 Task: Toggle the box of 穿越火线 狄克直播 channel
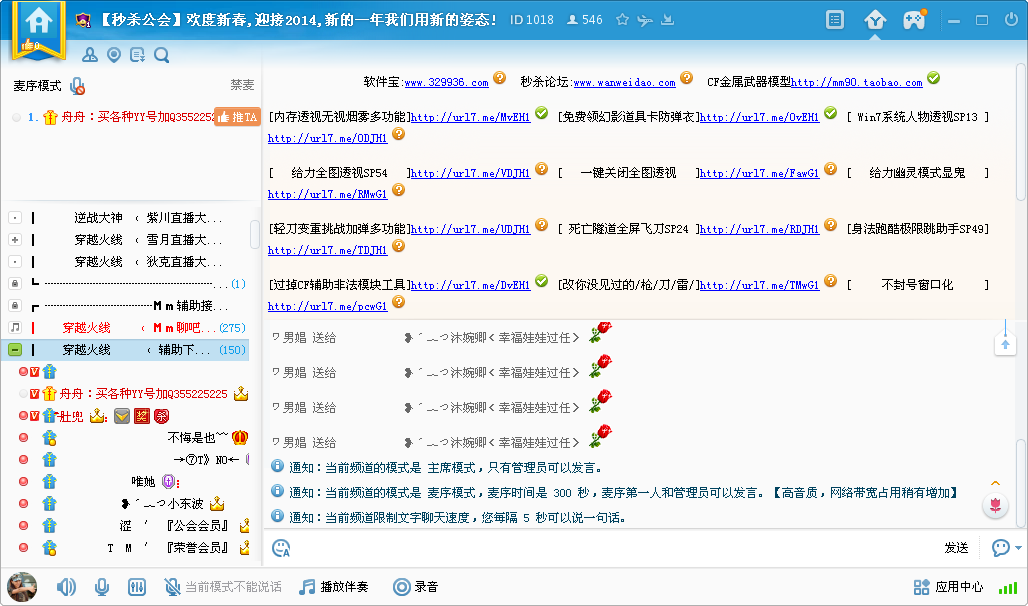pos(15,262)
